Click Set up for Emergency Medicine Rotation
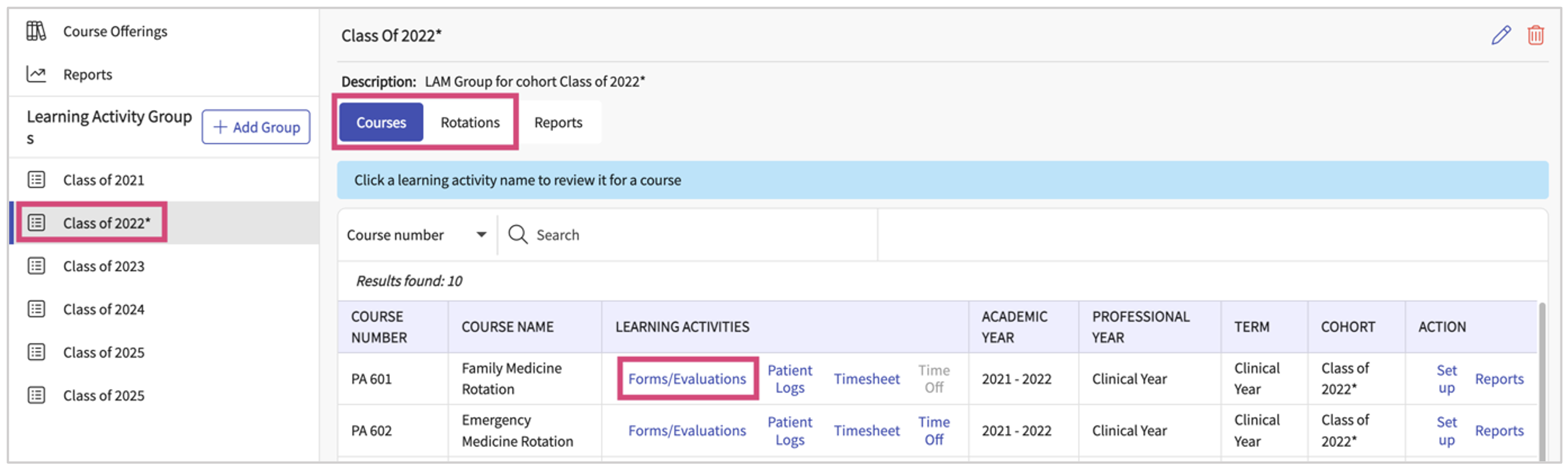Viewport: 1568px width, 471px height. 1446,431
